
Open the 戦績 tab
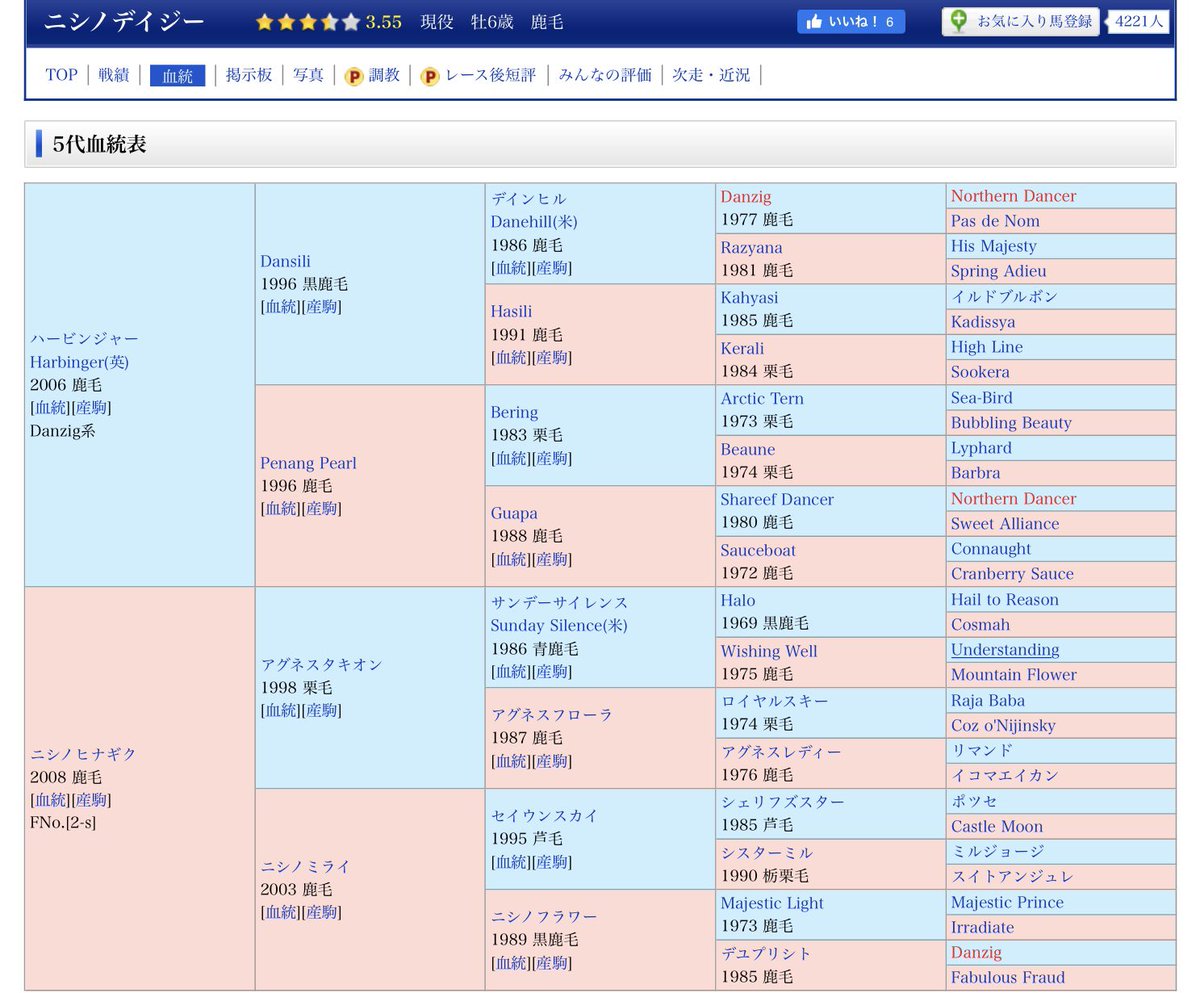coord(114,75)
